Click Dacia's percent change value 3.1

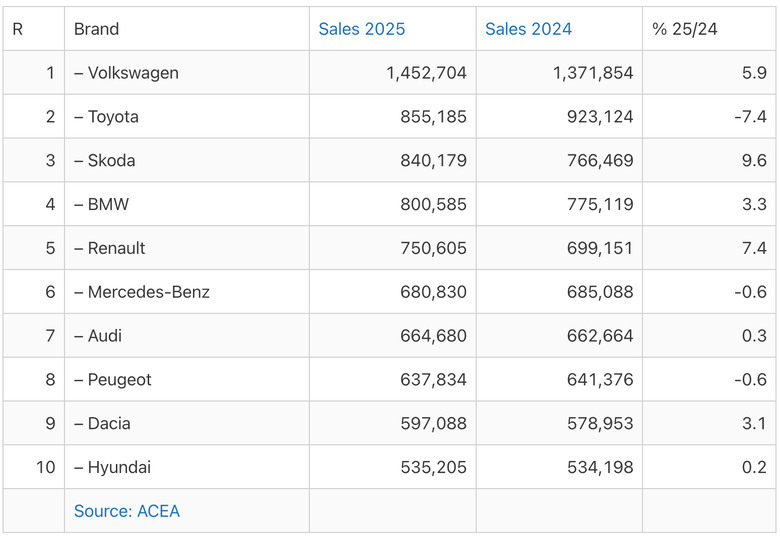point(754,423)
